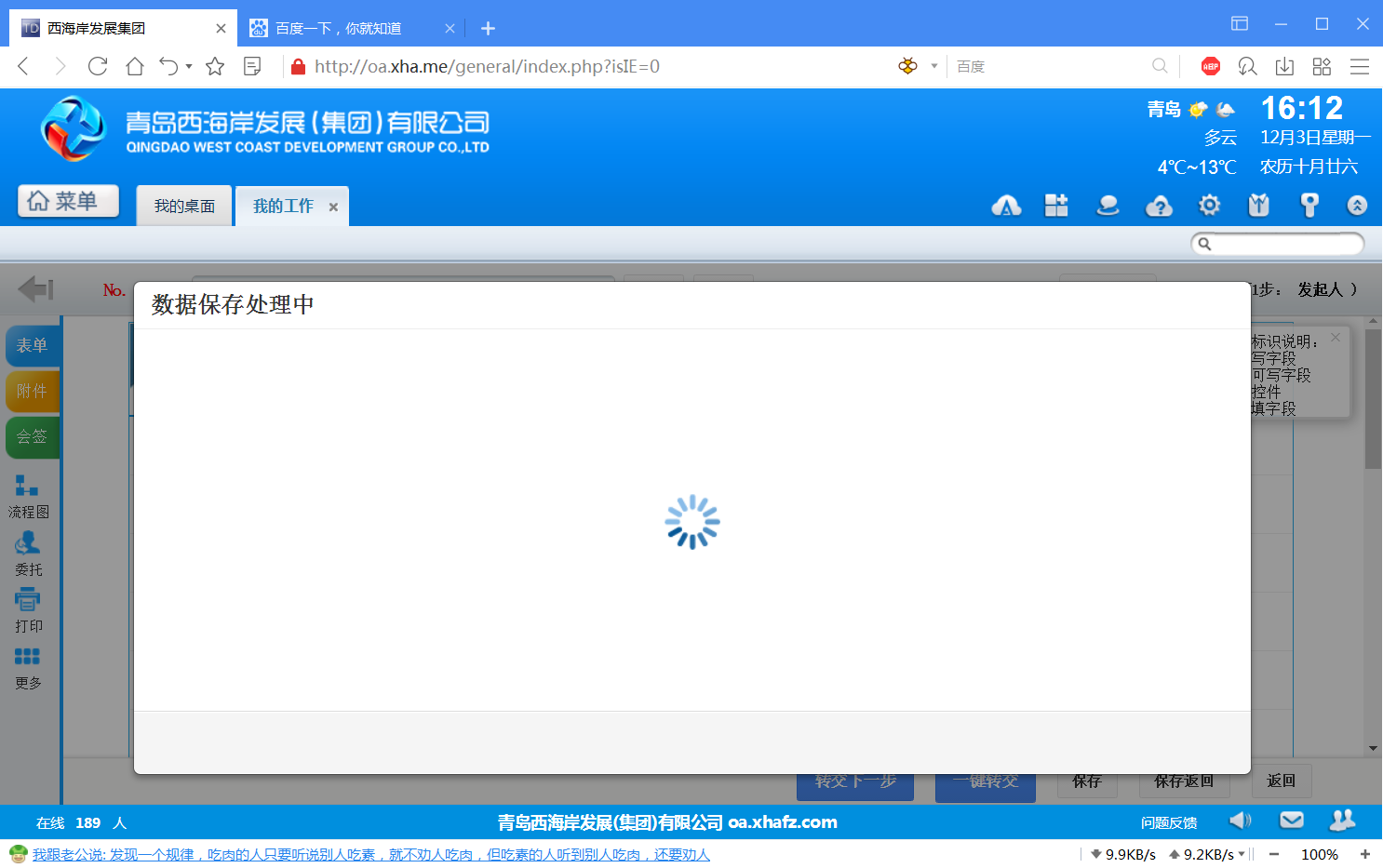The image size is (1383, 868).
Task: Open the cloud help icon
Action: pyautogui.click(x=1159, y=206)
